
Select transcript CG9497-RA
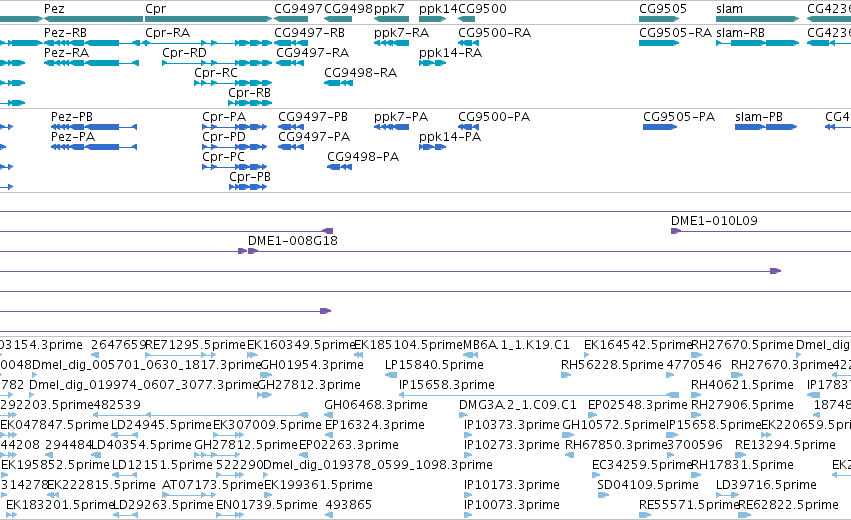pos(290,63)
